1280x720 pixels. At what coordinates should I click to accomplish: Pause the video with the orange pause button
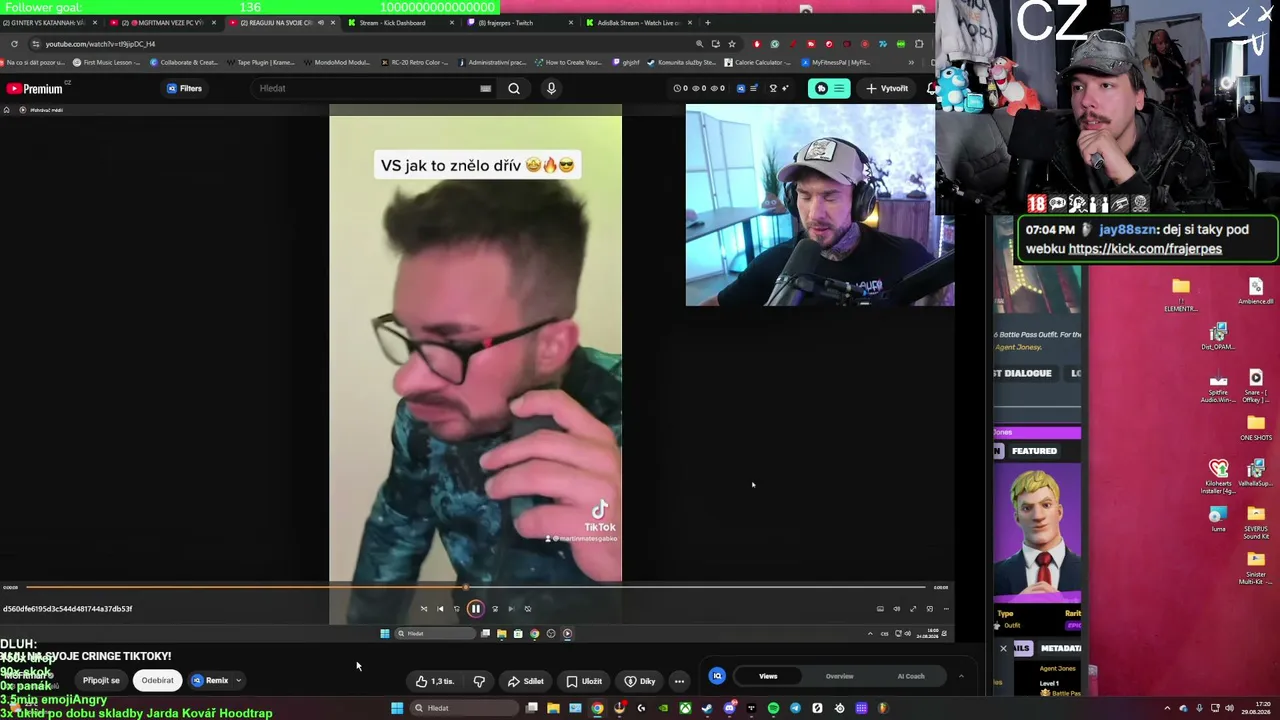click(475, 608)
